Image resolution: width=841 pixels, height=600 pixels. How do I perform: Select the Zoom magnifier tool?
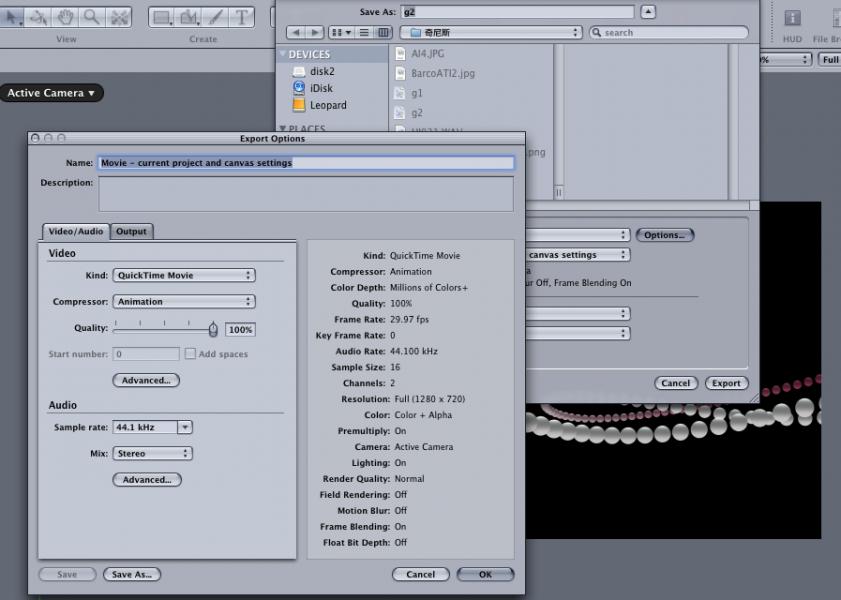[92, 17]
